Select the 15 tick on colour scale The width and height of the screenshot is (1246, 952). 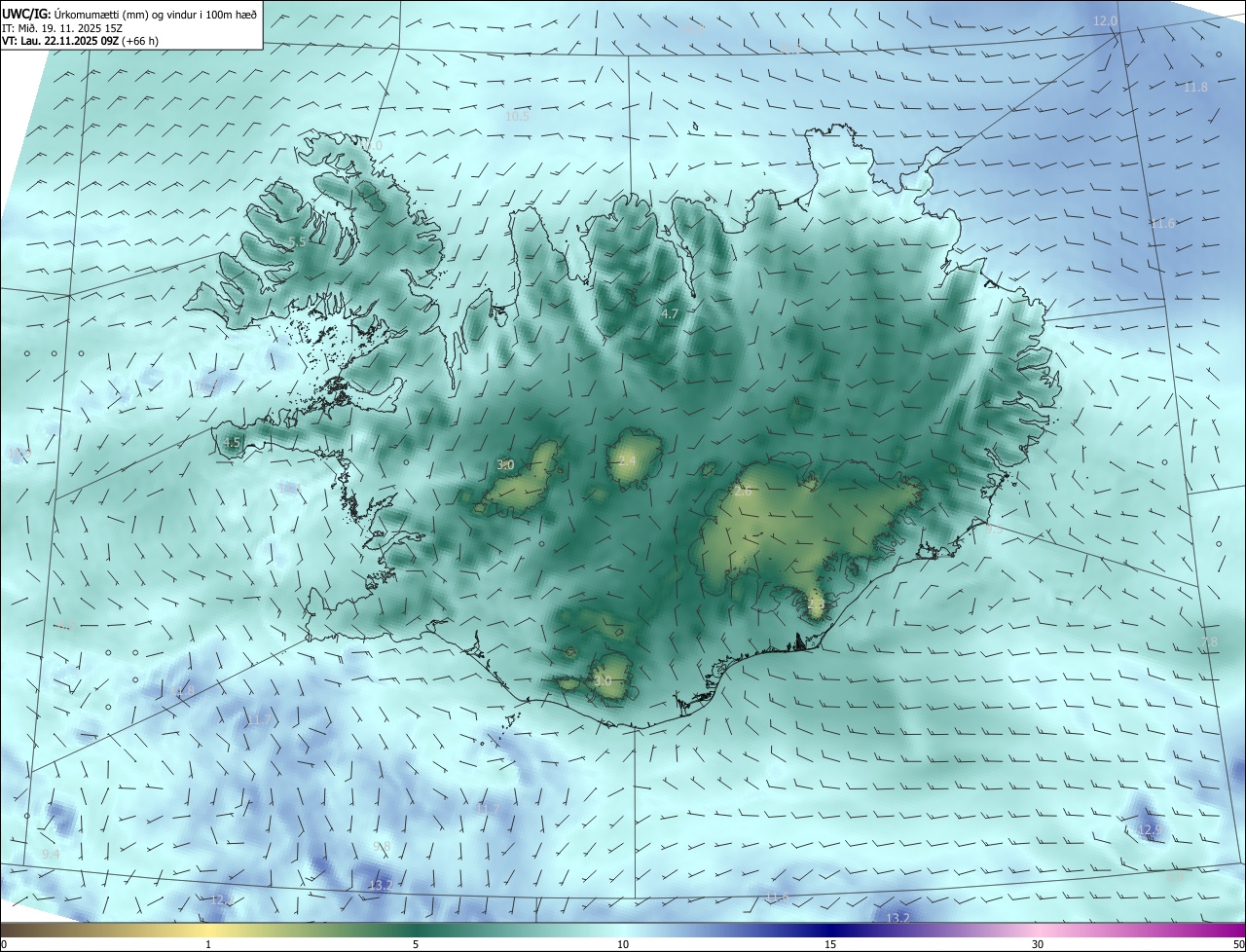[x=830, y=944]
